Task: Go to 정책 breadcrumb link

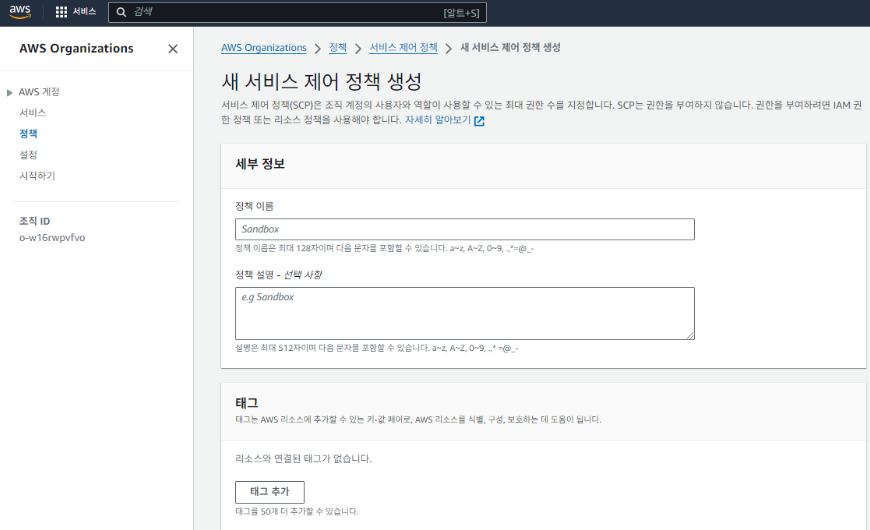Action: click(338, 48)
